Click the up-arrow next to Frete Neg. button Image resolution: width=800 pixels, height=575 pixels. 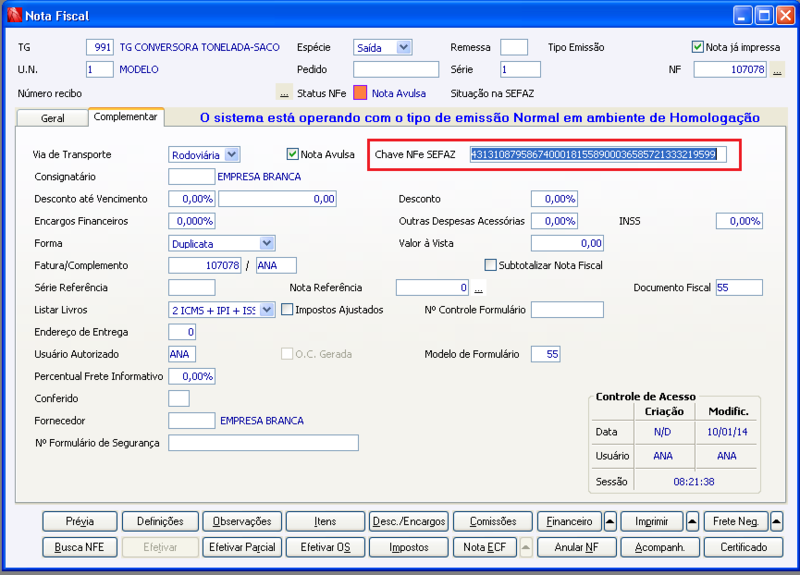(x=776, y=521)
